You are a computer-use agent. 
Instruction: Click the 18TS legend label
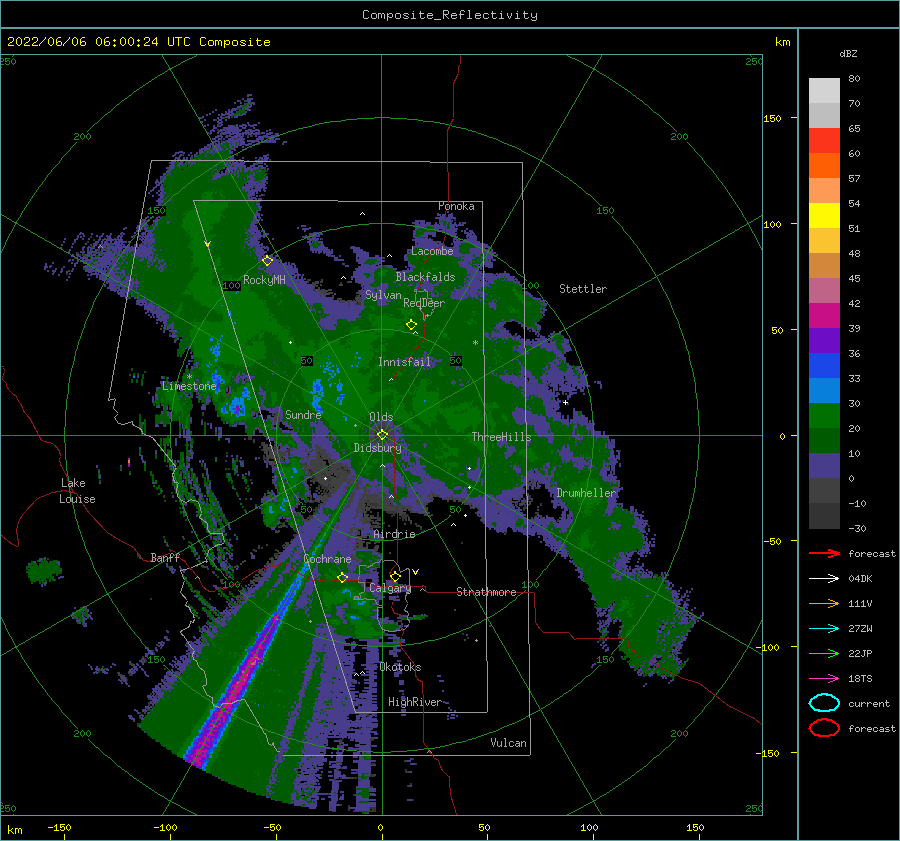point(860,679)
